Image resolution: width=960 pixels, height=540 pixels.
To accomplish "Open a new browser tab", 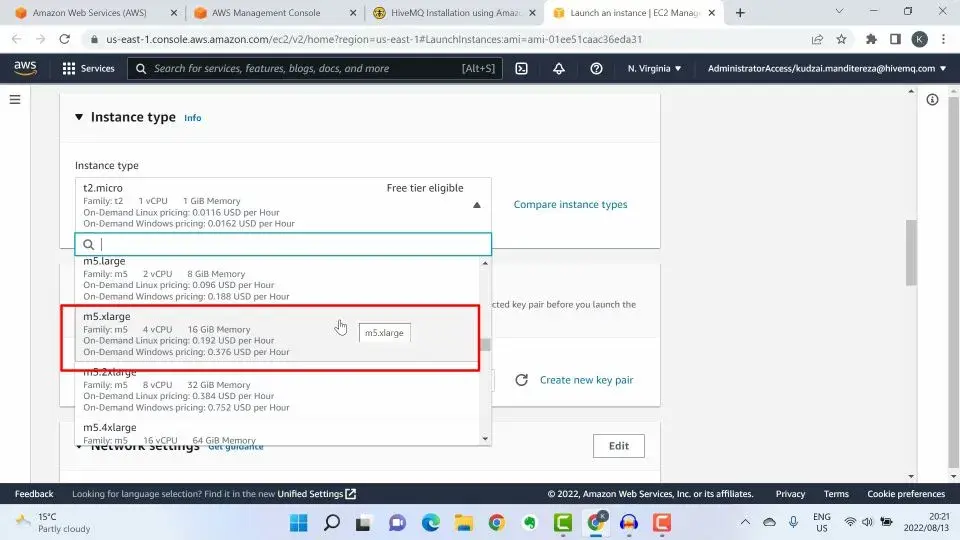I will [740, 13].
